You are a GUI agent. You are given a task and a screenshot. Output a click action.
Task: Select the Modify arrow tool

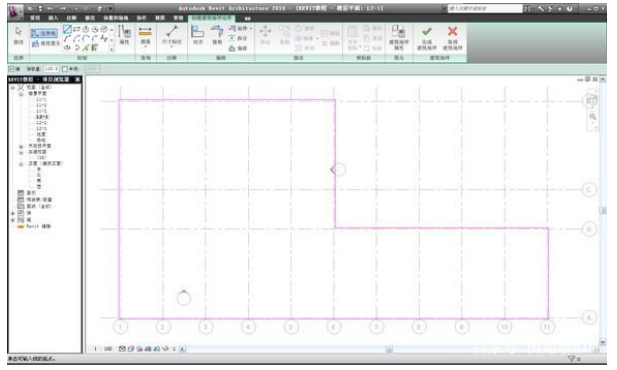coord(18,35)
